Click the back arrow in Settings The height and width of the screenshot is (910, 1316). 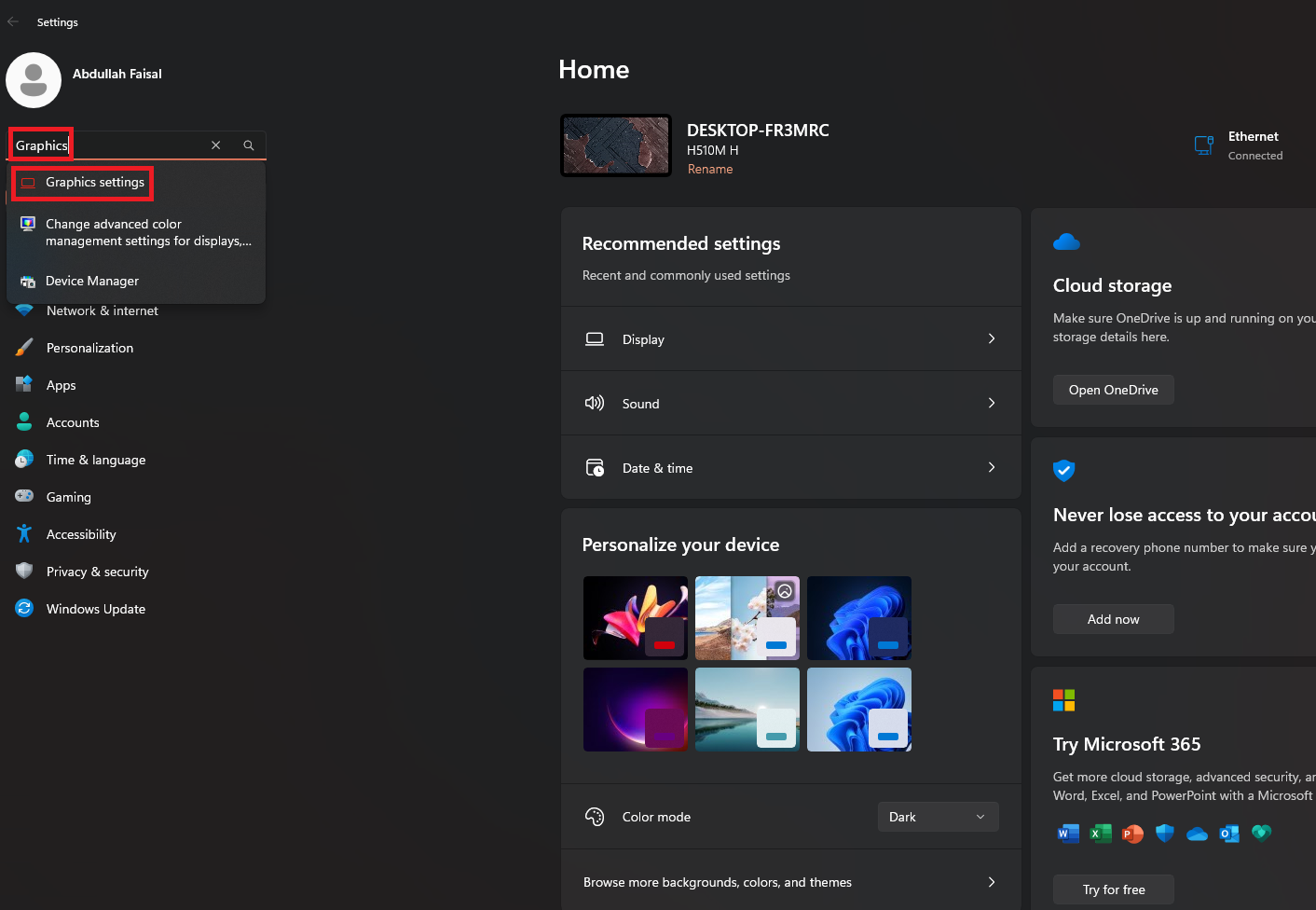(x=13, y=21)
